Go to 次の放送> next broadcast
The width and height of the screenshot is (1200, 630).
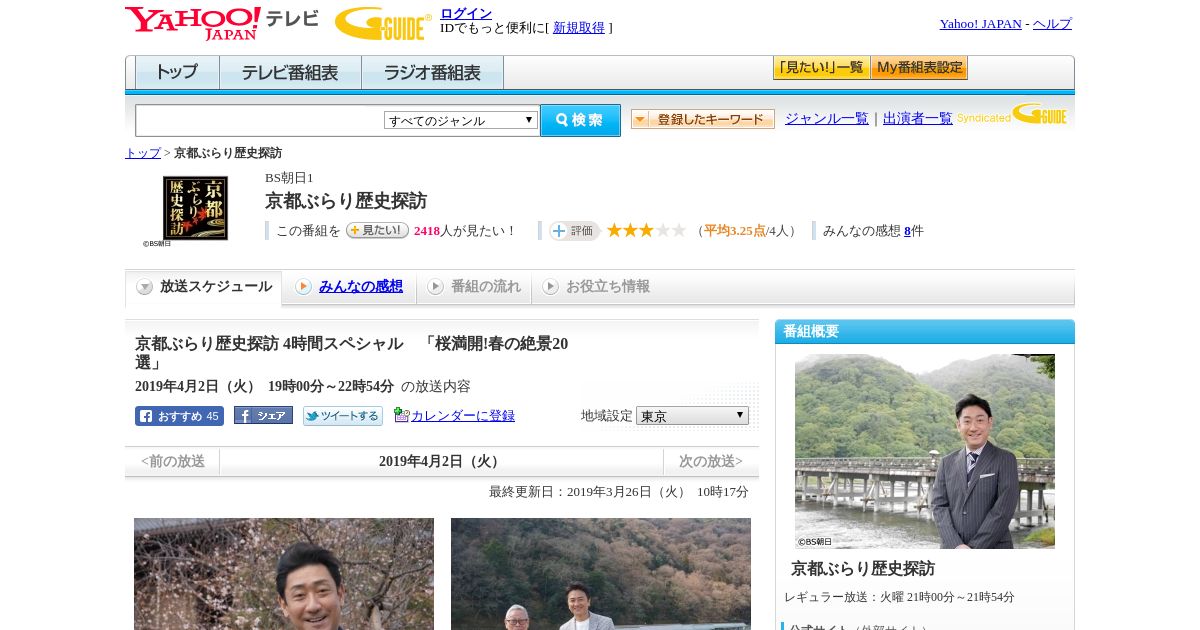[x=711, y=462]
